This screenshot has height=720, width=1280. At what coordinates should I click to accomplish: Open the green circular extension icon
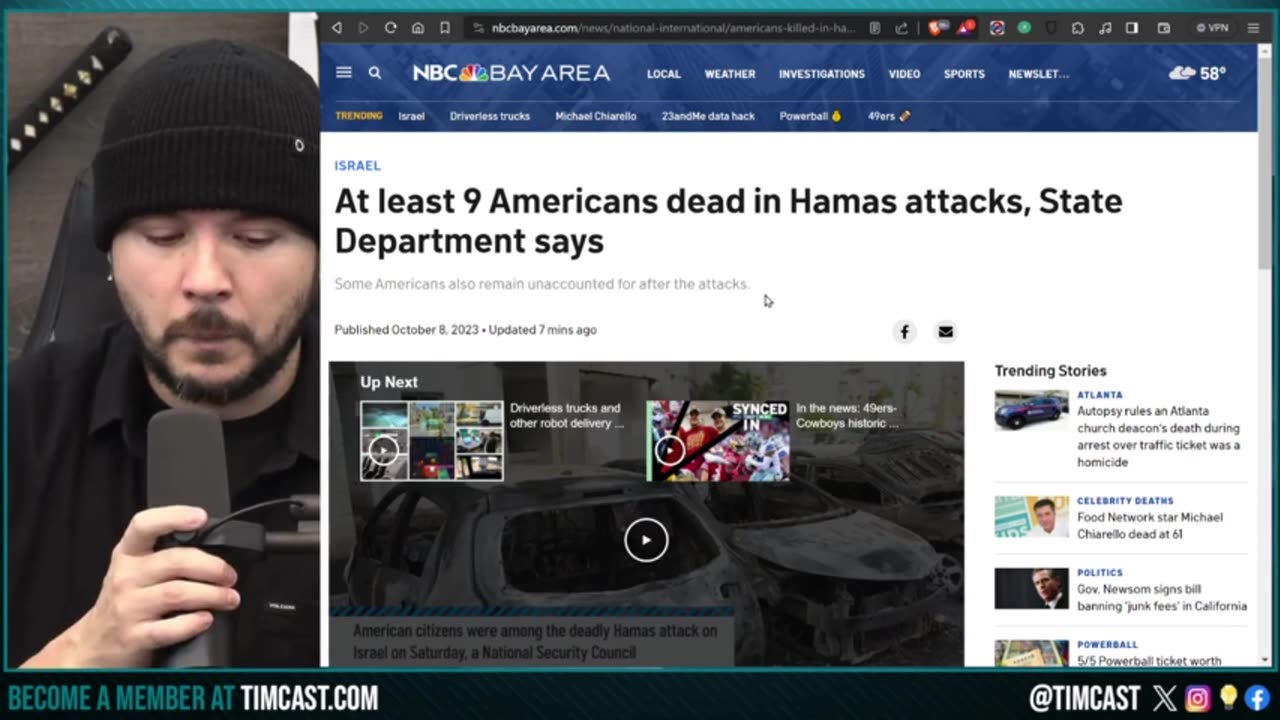tap(1024, 28)
